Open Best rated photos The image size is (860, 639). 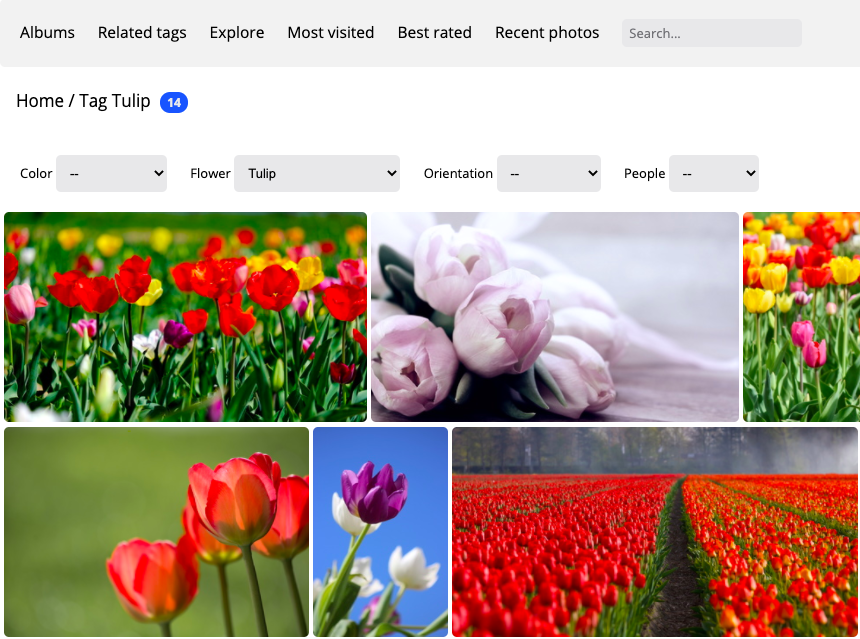(434, 33)
